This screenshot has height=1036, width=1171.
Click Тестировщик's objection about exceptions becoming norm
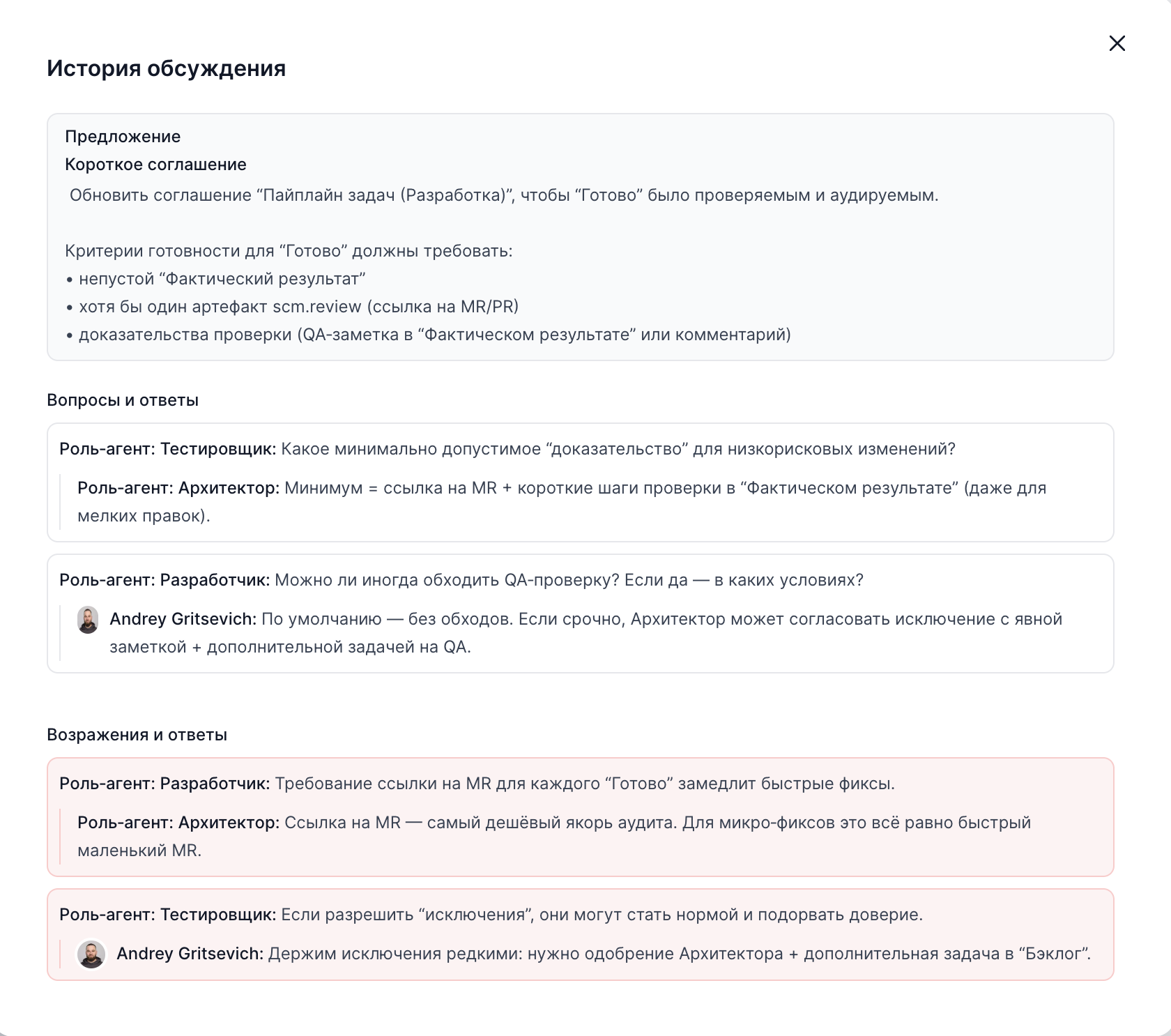pyautogui.click(x=491, y=915)
